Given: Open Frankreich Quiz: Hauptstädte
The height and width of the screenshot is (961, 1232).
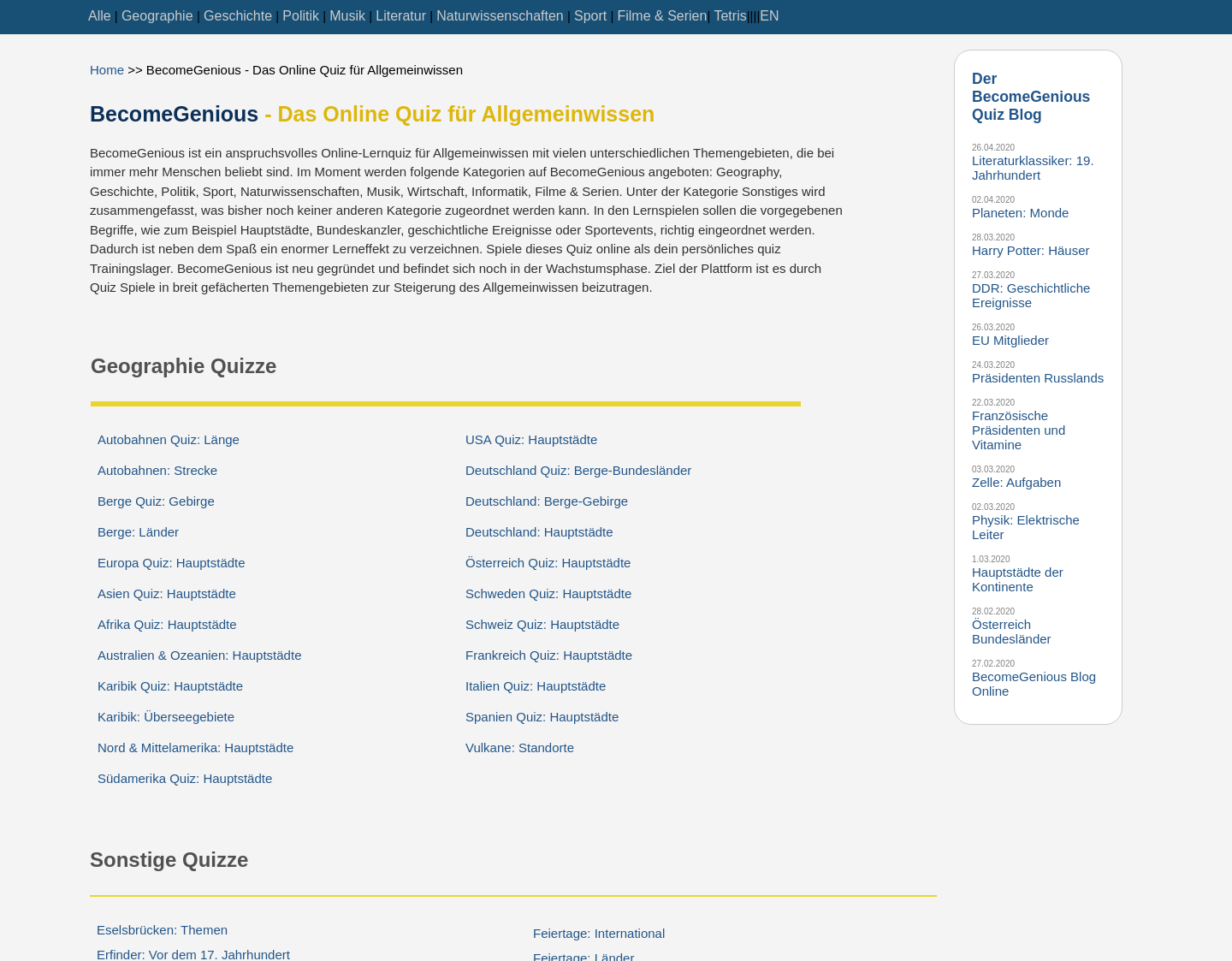Looking at the screenshot, I should (548, 655).
